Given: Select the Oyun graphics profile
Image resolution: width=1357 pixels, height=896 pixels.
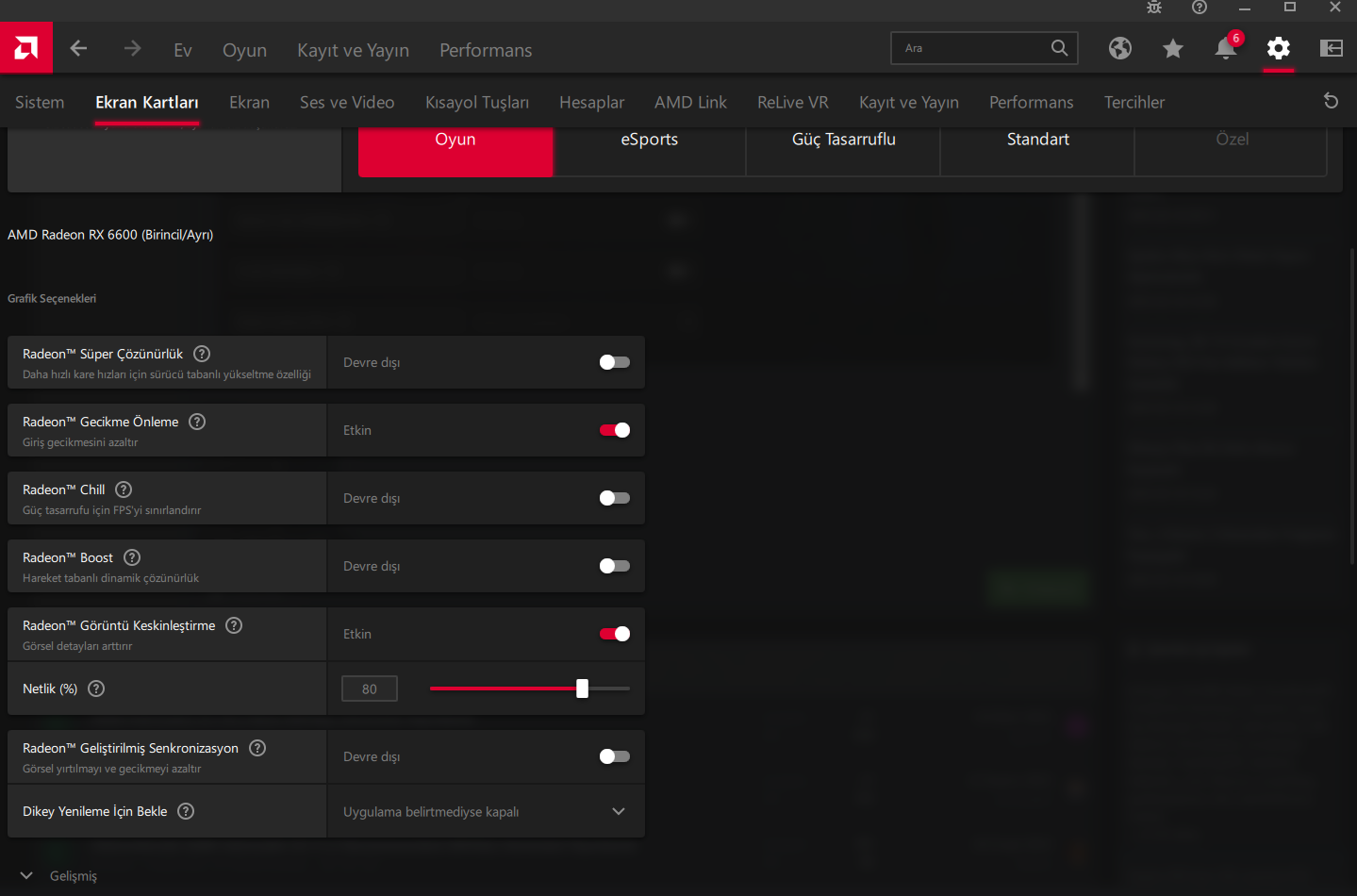Looking at the screenshot, I should pyautogui.click(x=455, y=151).
